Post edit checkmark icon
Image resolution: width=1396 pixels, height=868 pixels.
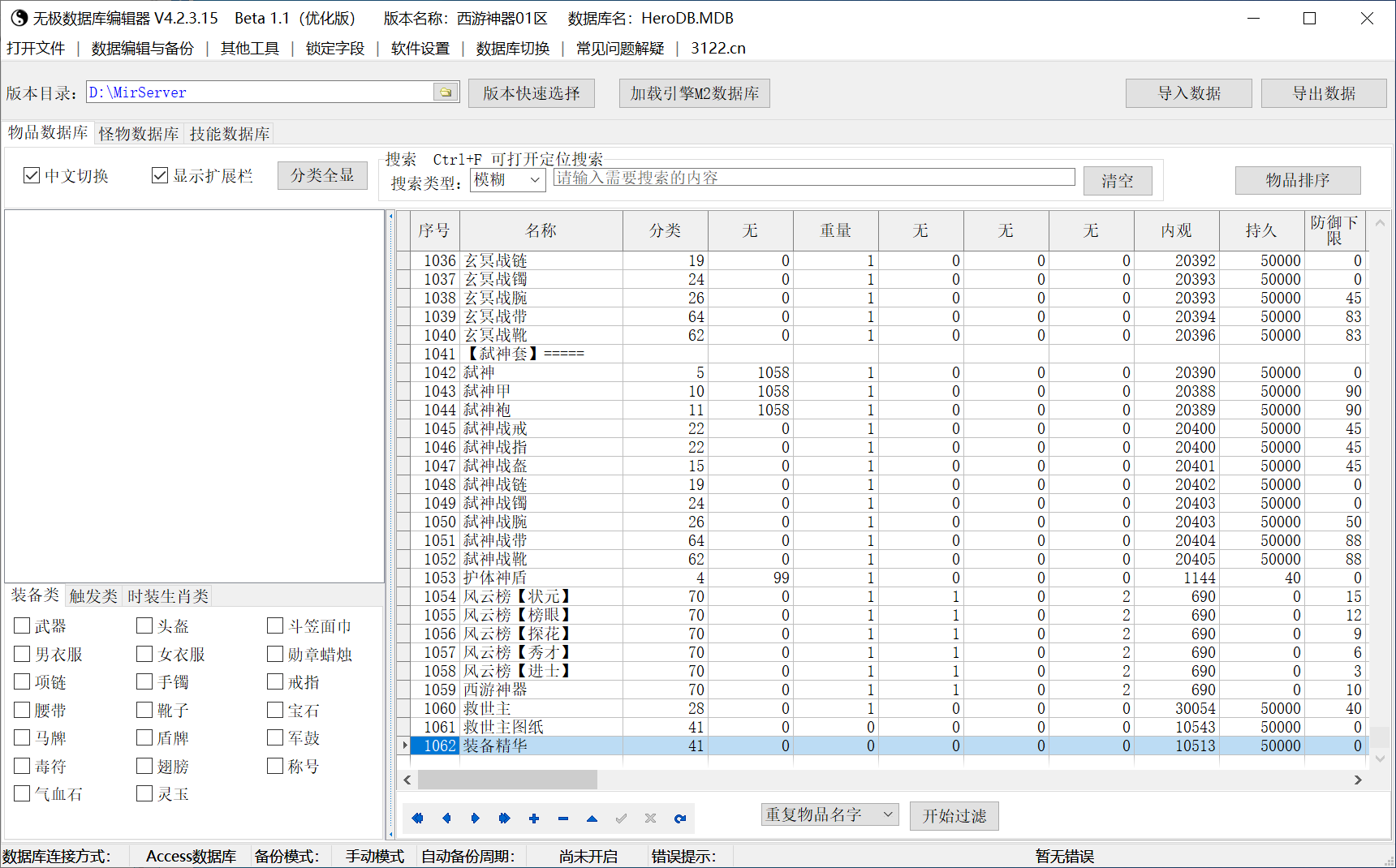tap(622, 818)
